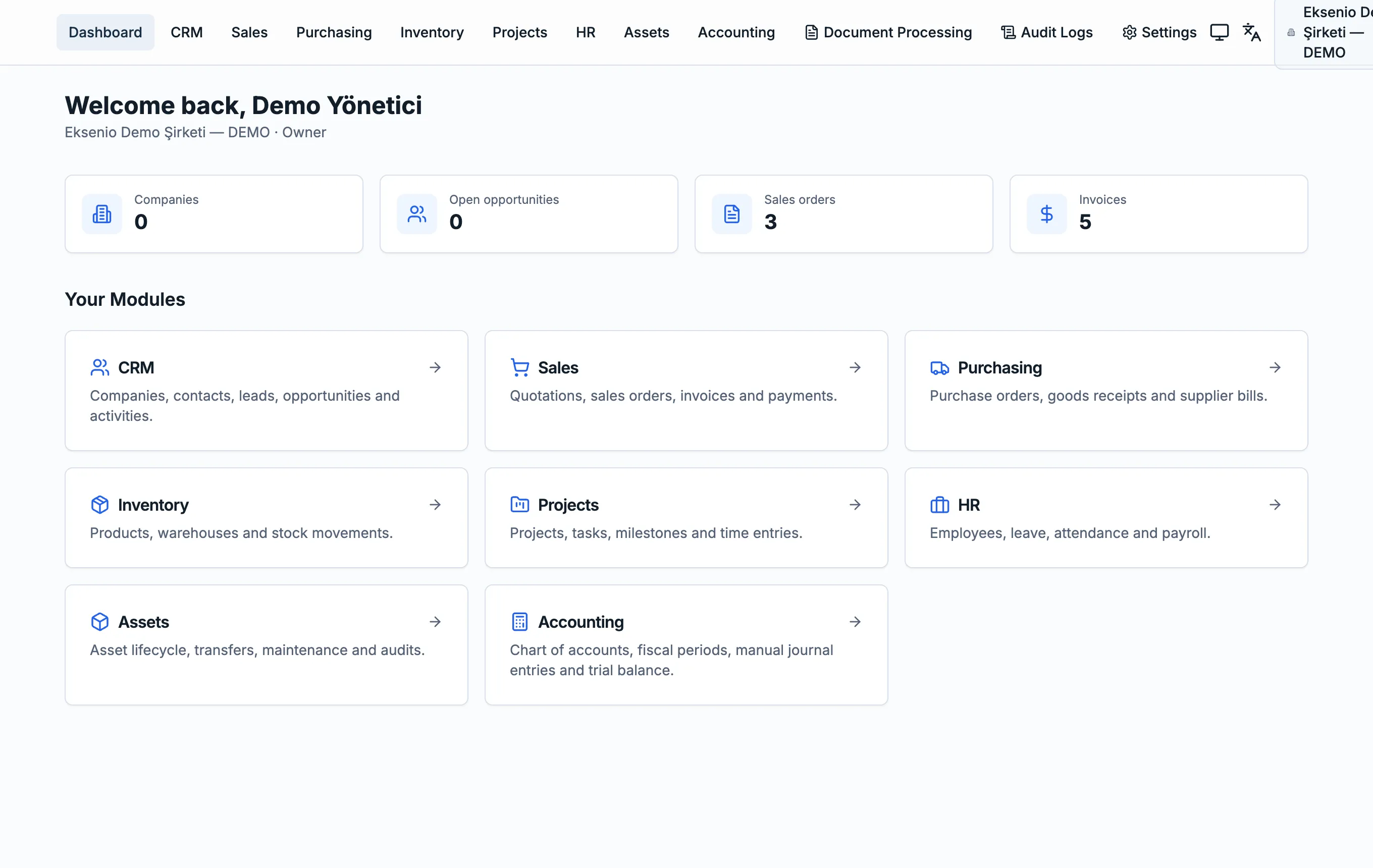This screenshot has height=868, width=1373.
Task: Click the Invoices count of 5
Action: [x=1085, y=222]
